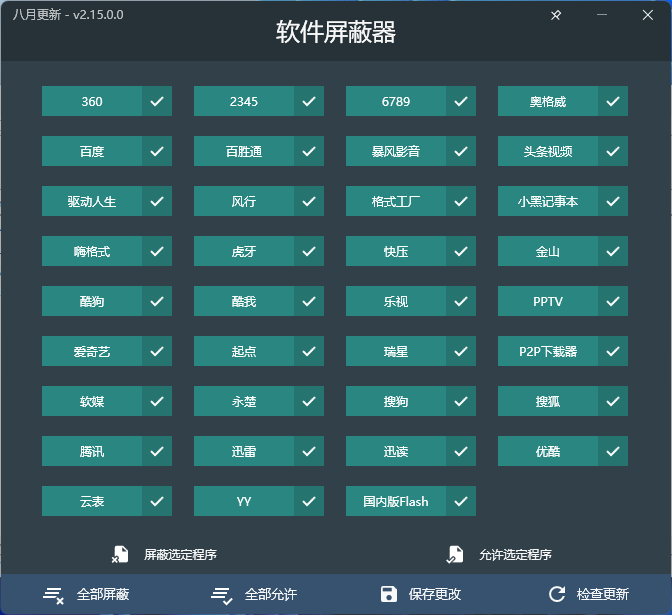Toggle the checkmark next to 金山
Image resolution: width=672 pixels, height=615 pixels.
point(613,251)
